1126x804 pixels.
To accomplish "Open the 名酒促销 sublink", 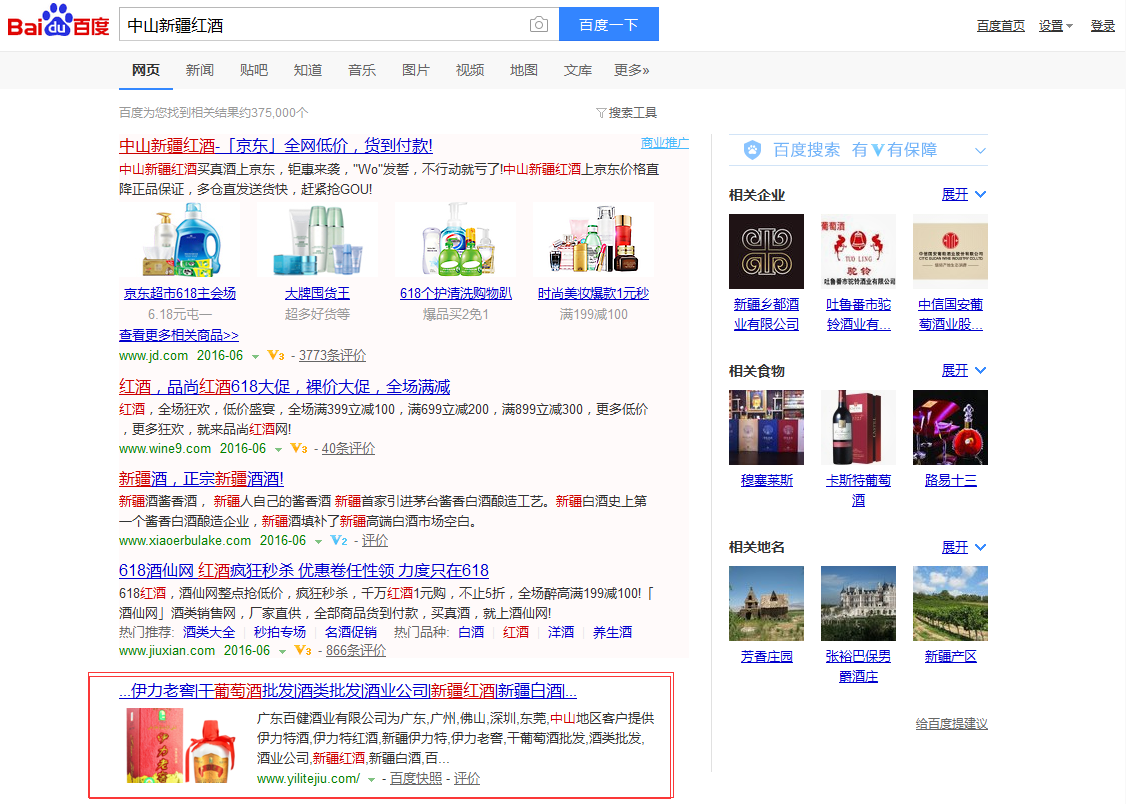I will pos(351,632).
